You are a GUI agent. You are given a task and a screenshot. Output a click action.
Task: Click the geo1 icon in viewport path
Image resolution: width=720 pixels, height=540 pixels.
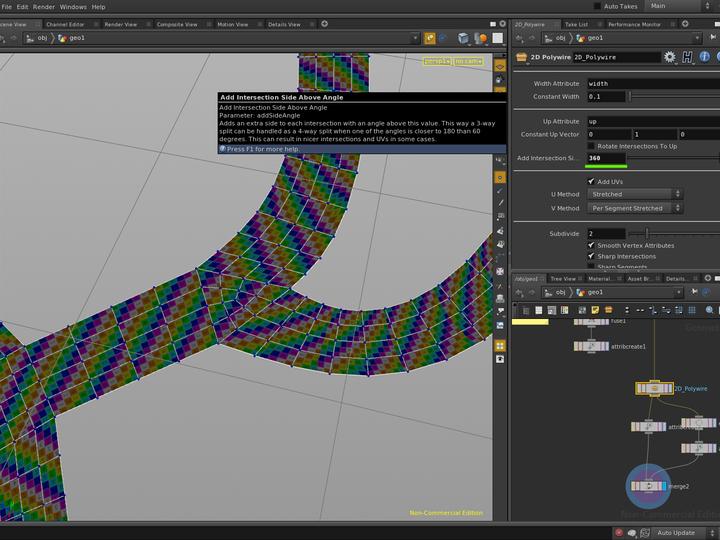tap(63, 38)
